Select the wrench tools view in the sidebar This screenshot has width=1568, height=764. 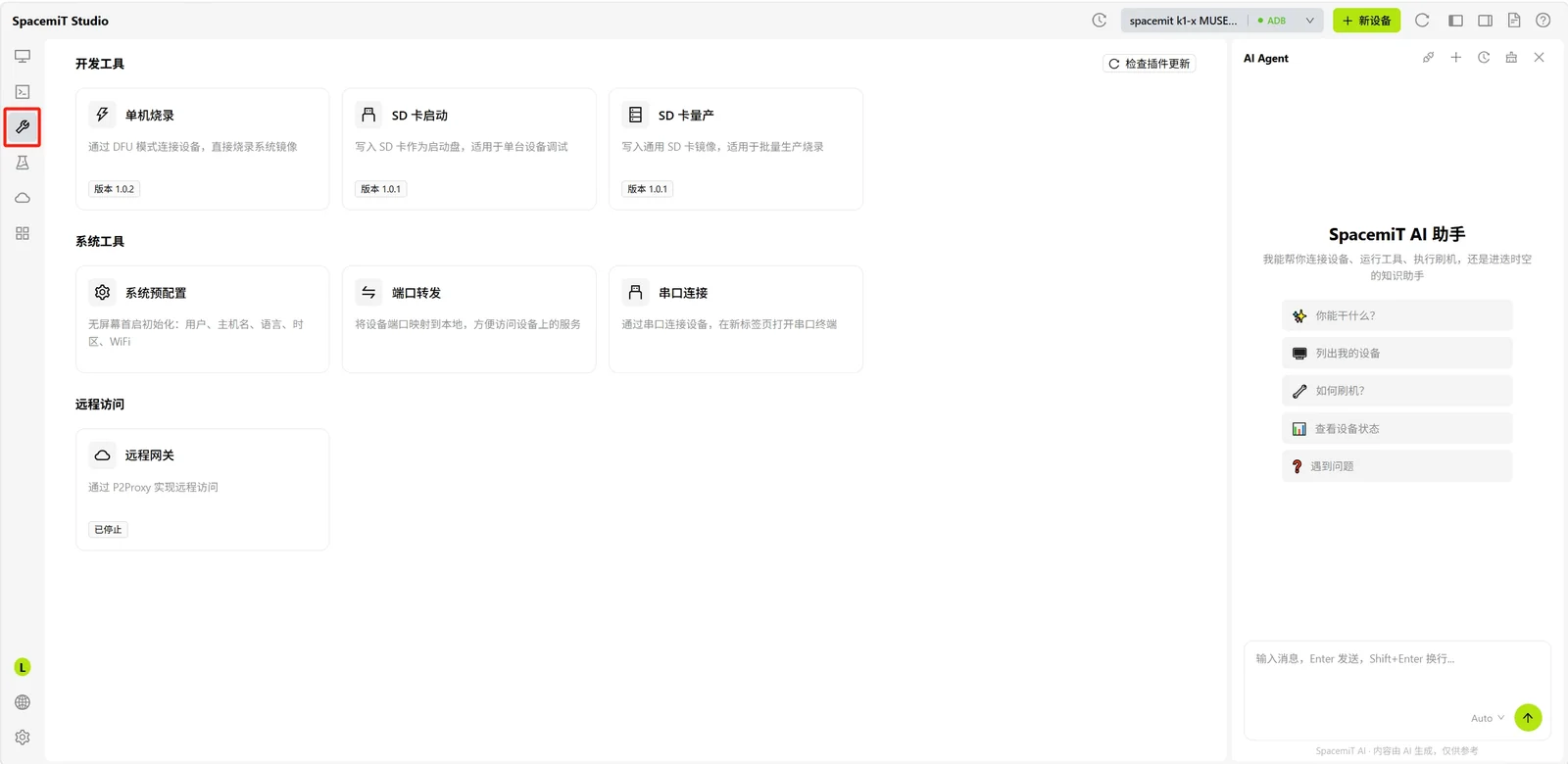click(23, 127)
